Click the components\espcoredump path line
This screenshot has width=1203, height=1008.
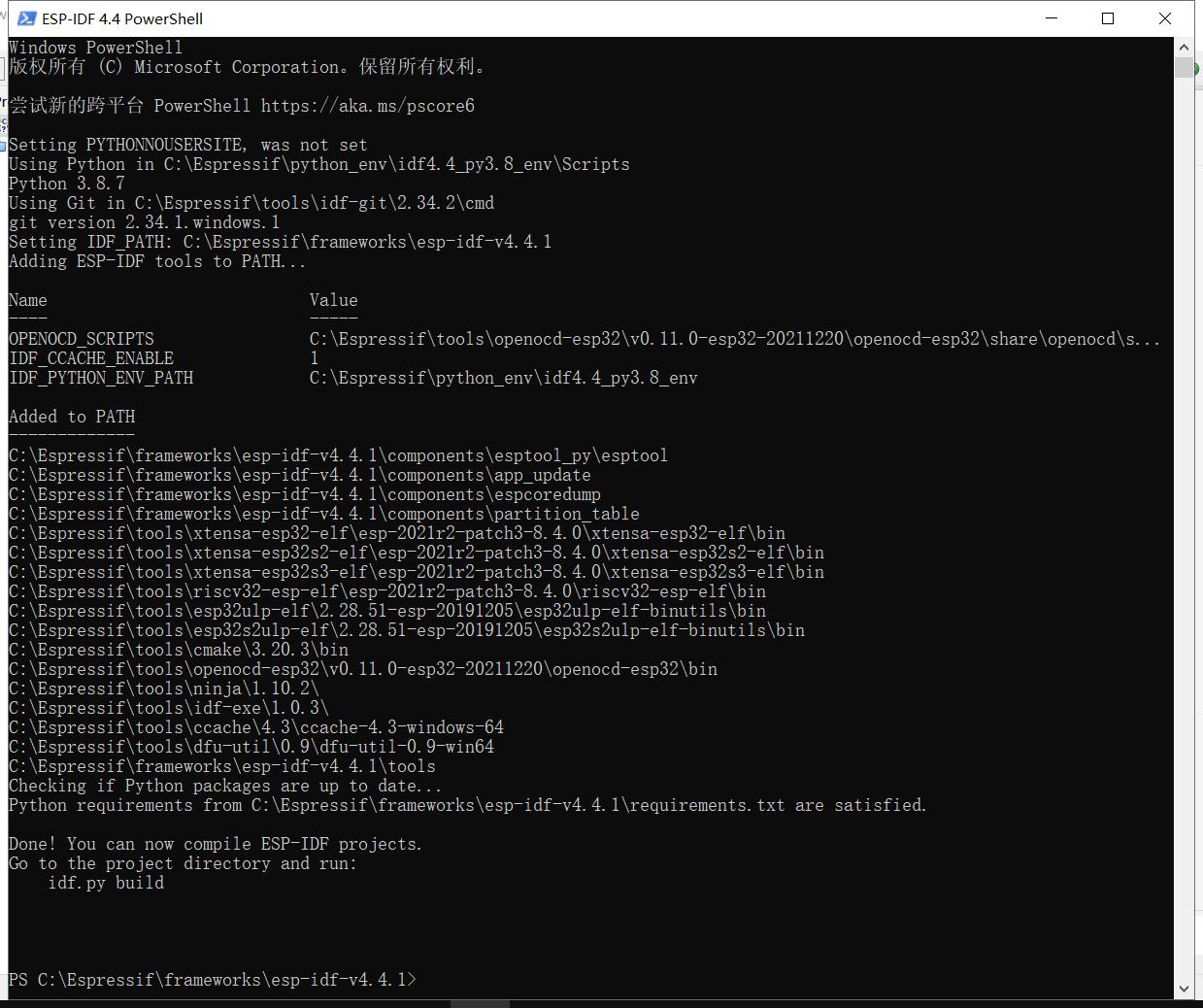tap(305, 494)
